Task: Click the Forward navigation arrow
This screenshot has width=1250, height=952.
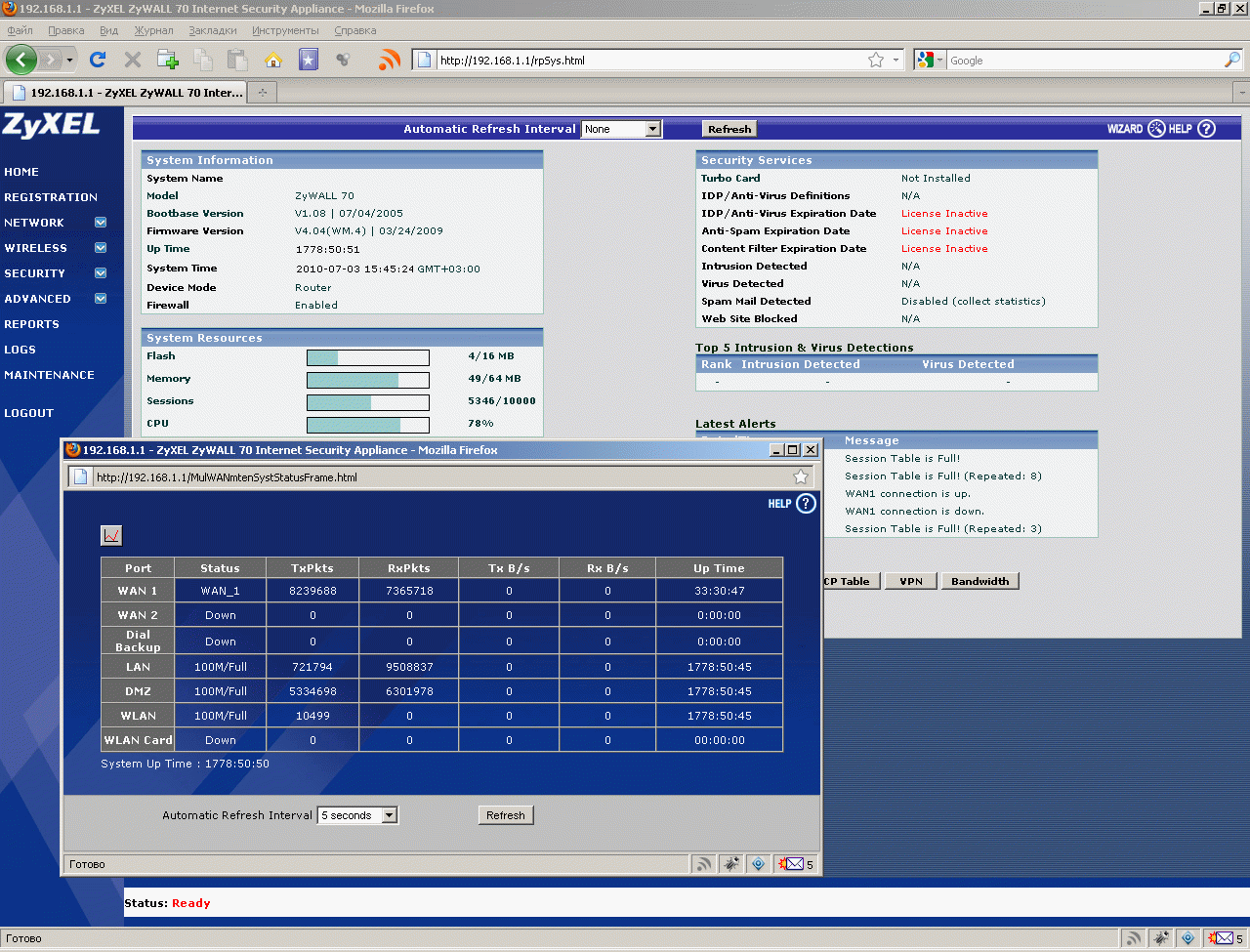Action: 51,60
